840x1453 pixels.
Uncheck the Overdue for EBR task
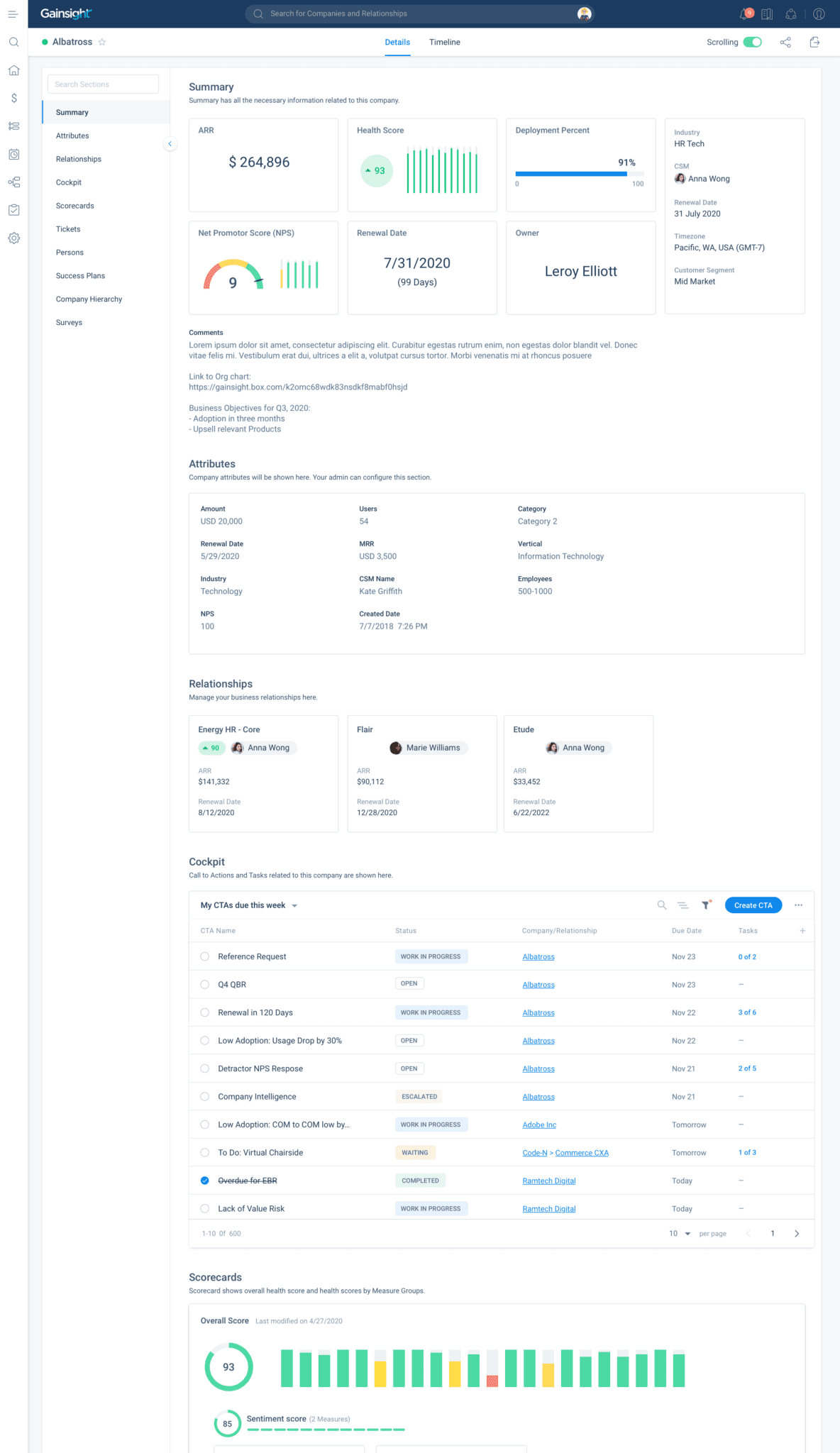pos(205,1181)
